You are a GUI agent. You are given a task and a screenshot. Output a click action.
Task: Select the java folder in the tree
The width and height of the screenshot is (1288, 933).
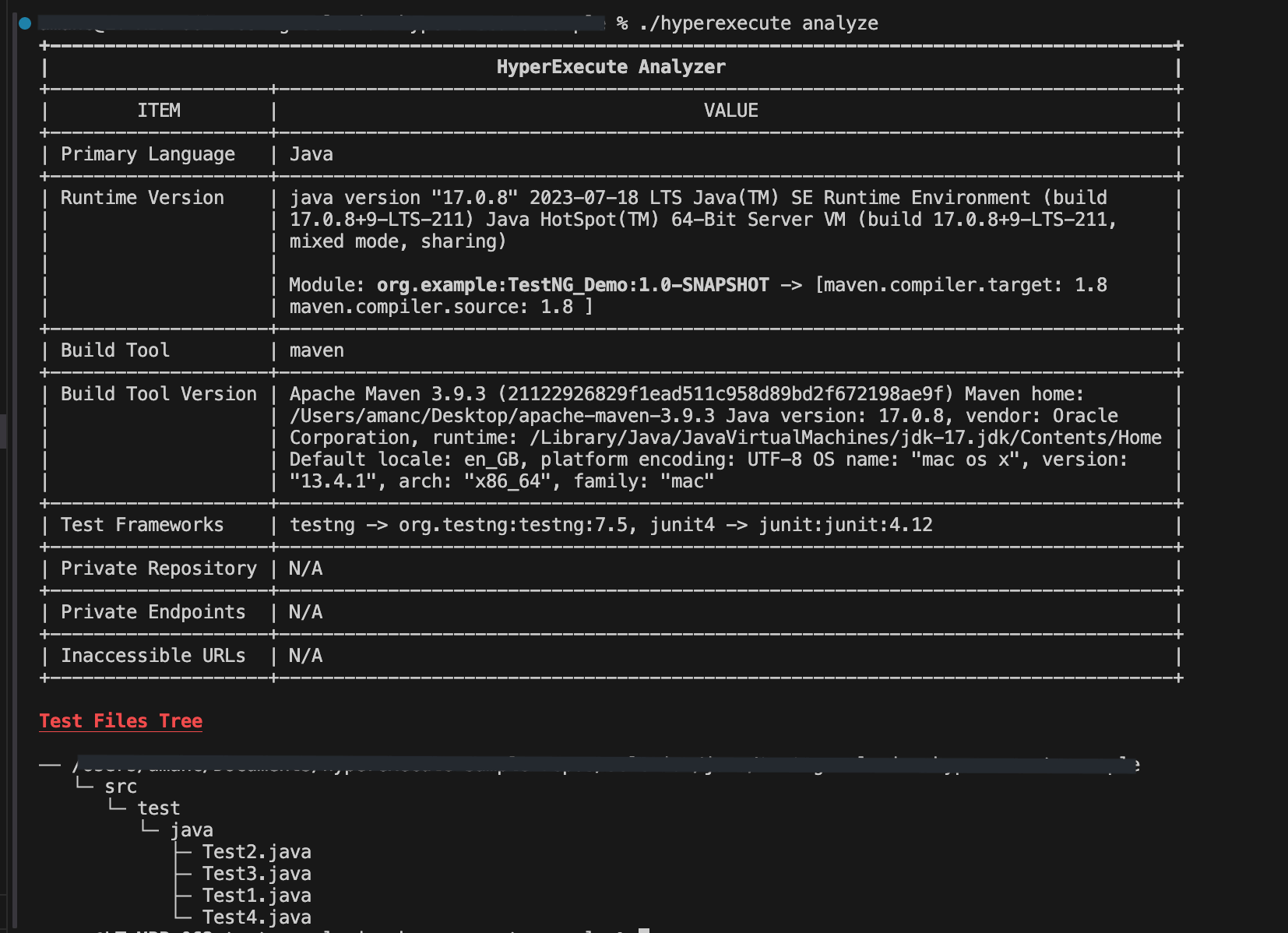click(x=192, y=830)
